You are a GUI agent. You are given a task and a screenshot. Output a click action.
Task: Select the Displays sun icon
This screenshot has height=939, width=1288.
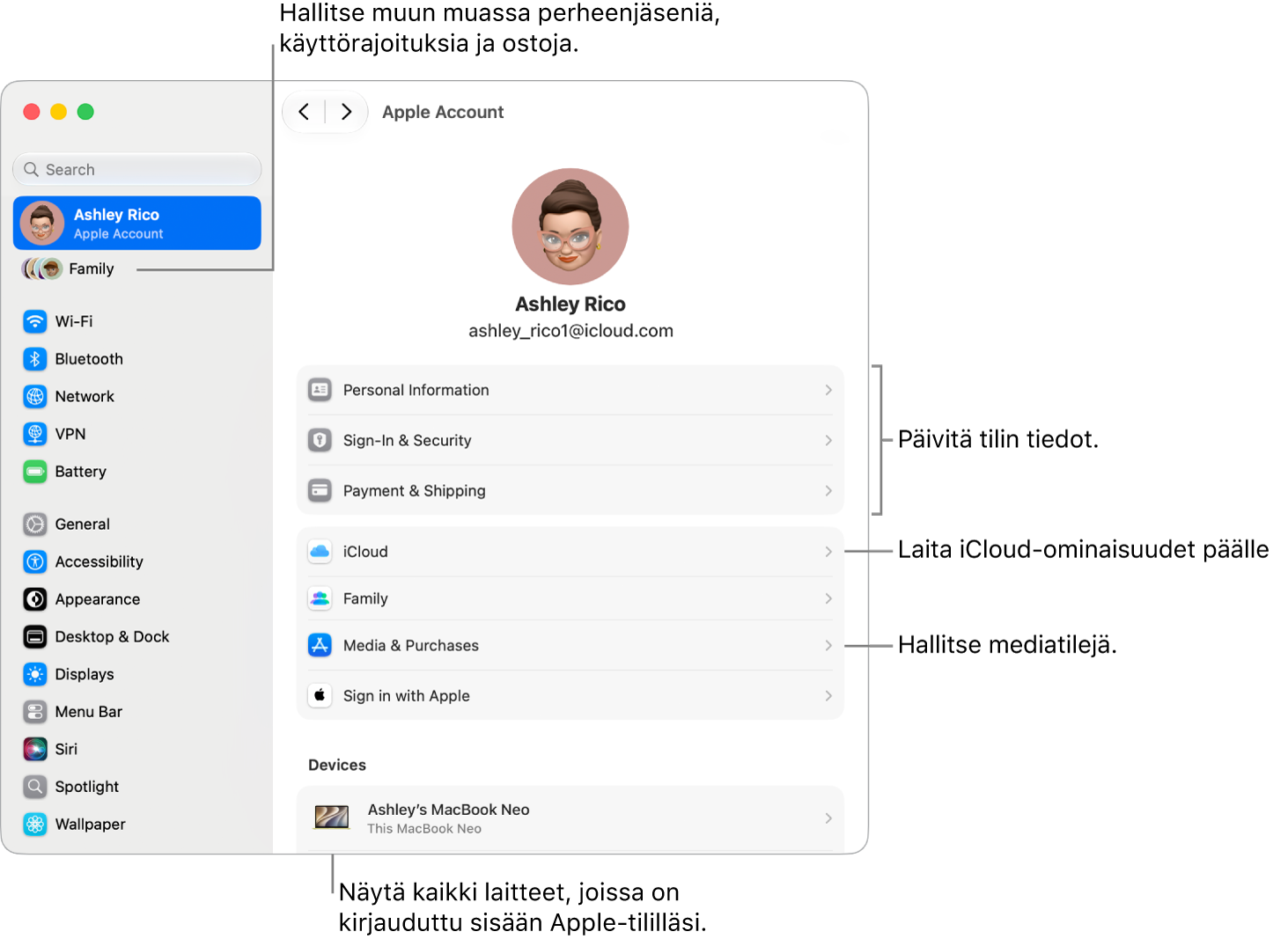[35, 674]
